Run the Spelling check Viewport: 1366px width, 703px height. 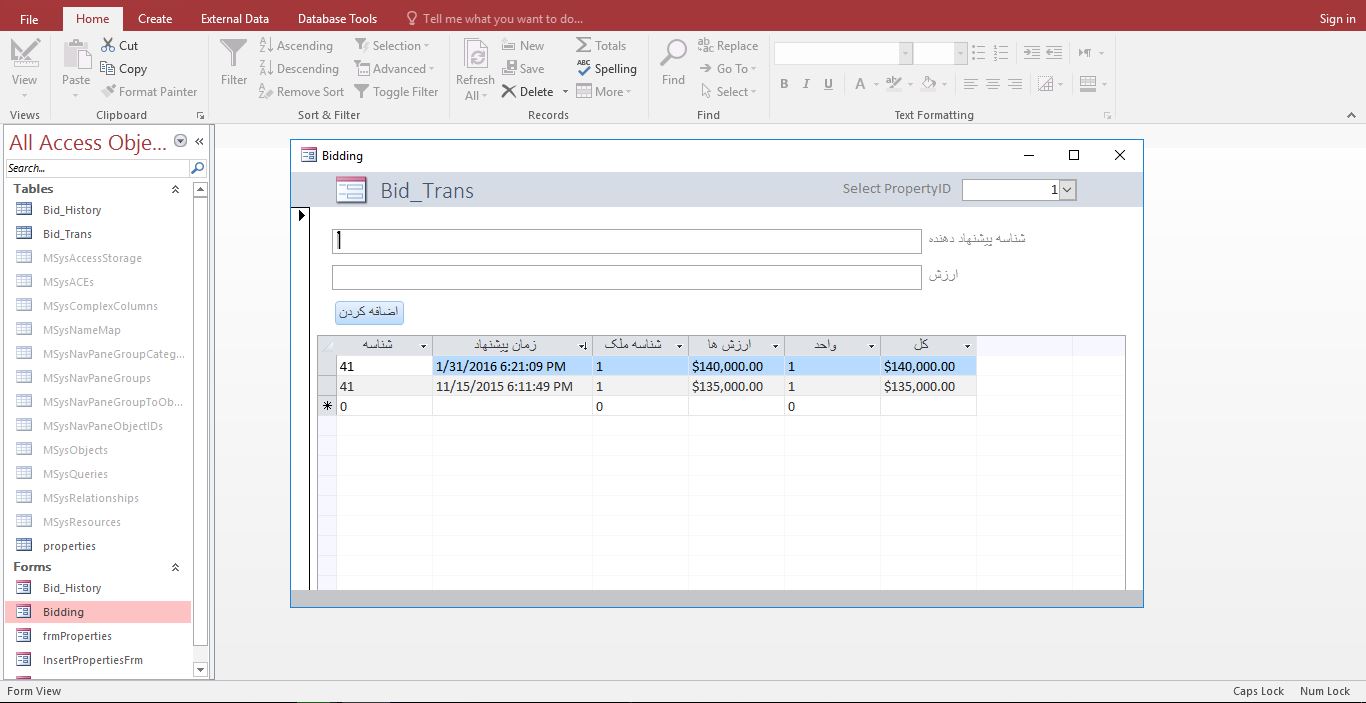[x=606, y=69]
